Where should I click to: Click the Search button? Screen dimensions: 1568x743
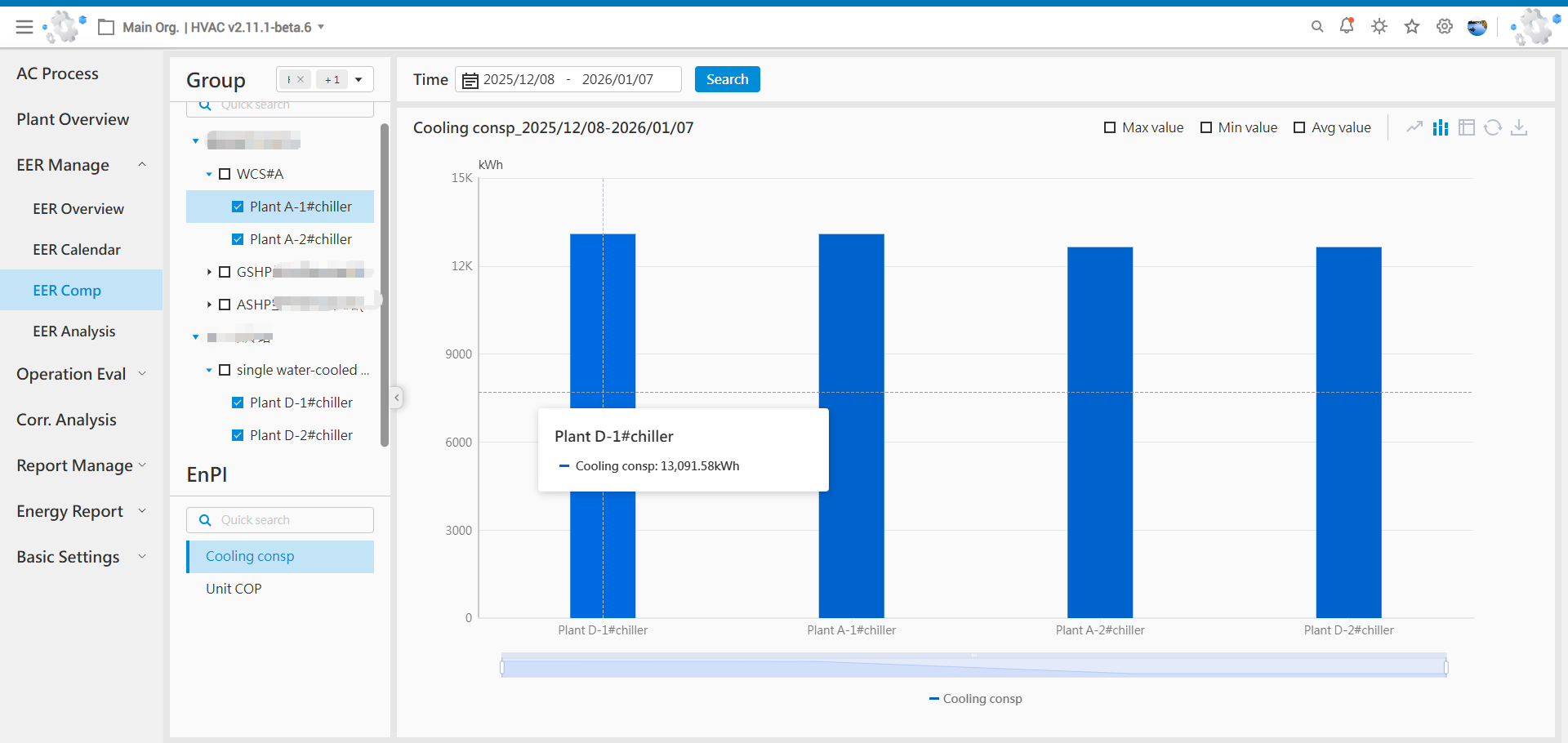(x=727, y=79)
